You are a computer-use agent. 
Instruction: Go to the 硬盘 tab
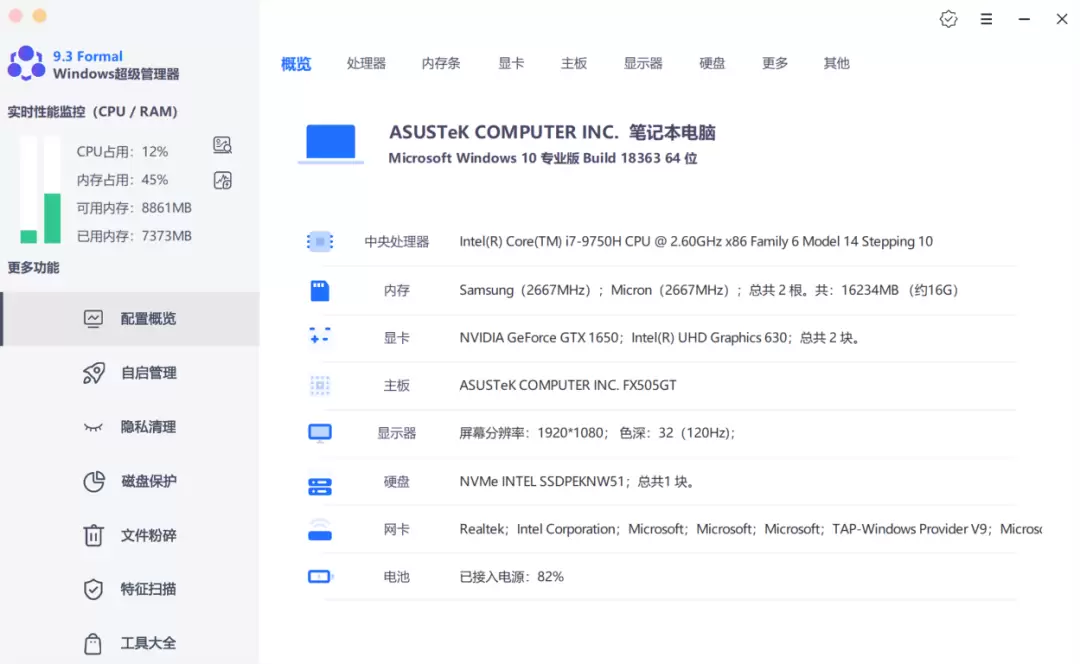[x=712, y=63]
